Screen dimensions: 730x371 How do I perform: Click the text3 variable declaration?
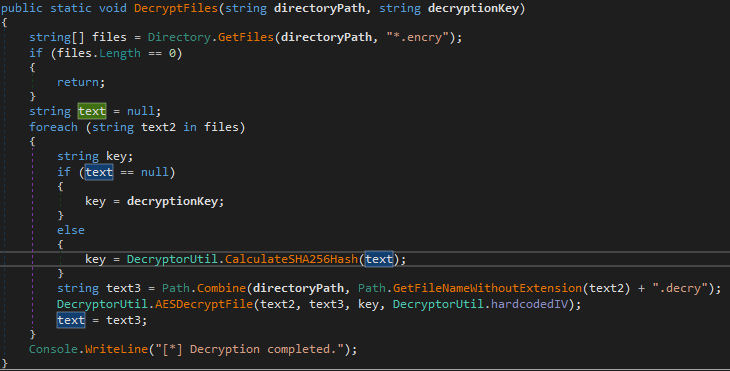[x=123, y=288]
